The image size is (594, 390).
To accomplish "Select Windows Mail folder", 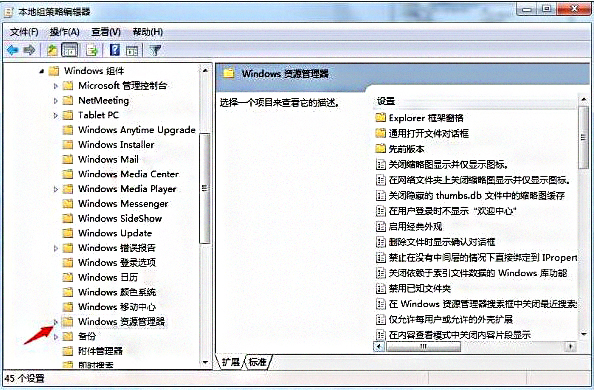I will point(108,160).
